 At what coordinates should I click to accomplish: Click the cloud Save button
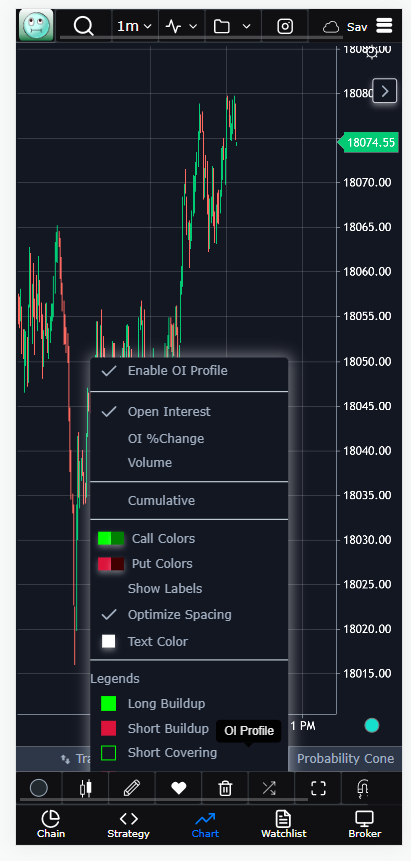345,27
